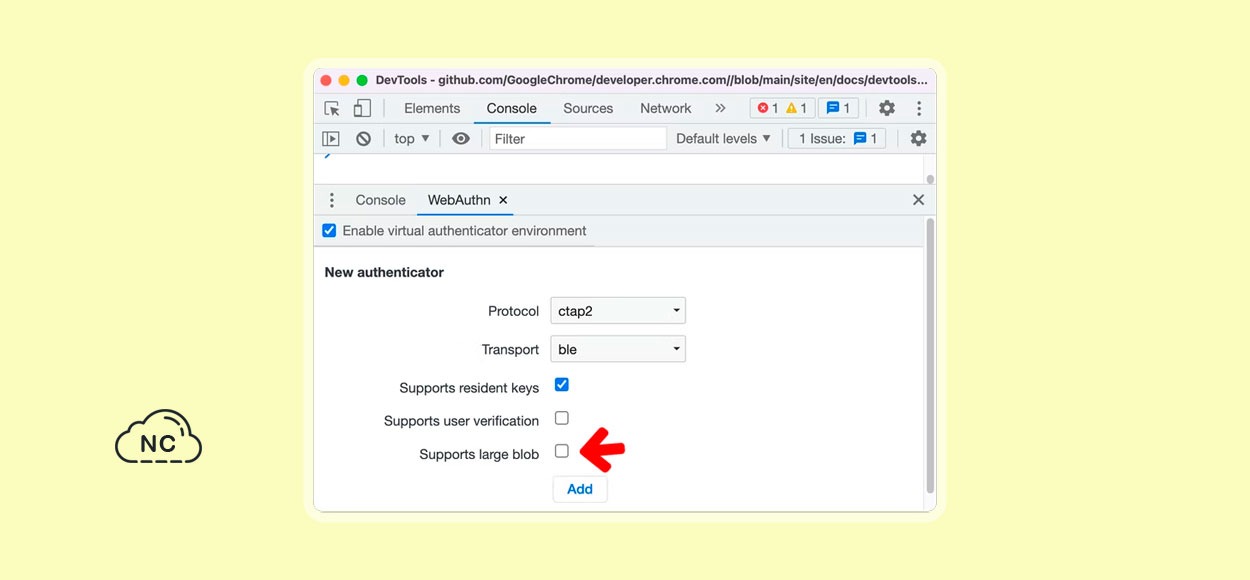Open the customize DevTools three-dot menu
This screenshot has width=1250, height=580.
pos(919,108)
